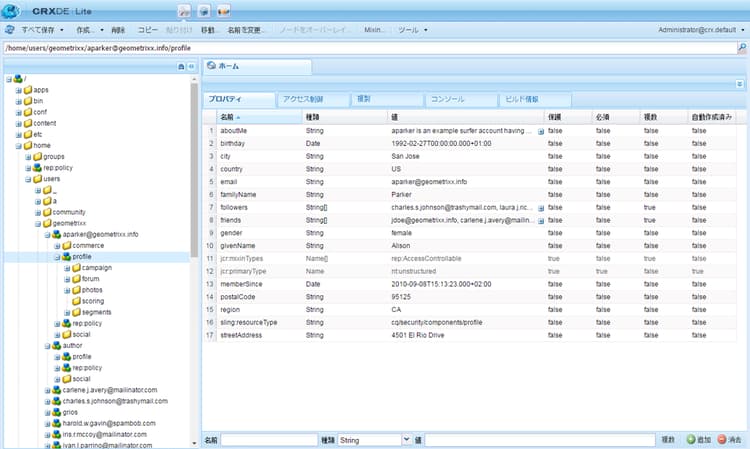This screenshot has width=750, height=449.
Task: Click the collapse arrows icon above the property grid
Action: [739, 84]
